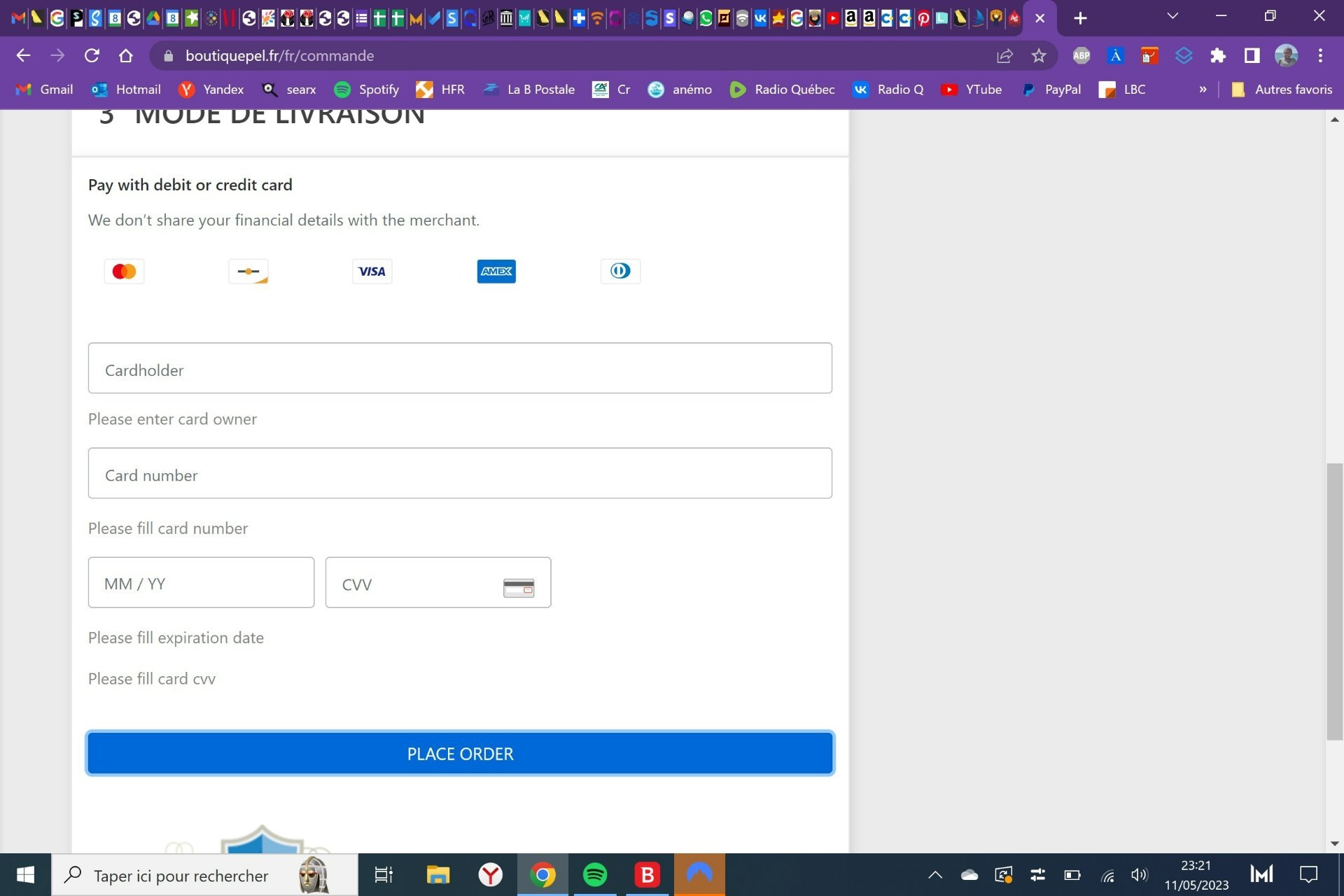Image resolution: width=1344 pixels, height=896 pixels.
Task: Click the taskbar search box 'Taper ici pour rechercher'
Action: coord(205,875)
